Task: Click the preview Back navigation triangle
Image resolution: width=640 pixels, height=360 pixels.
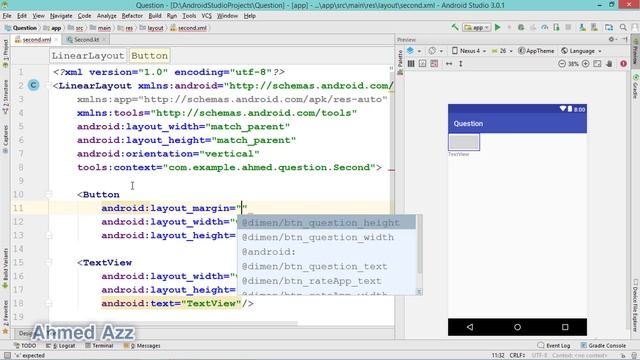Action: 470,327
